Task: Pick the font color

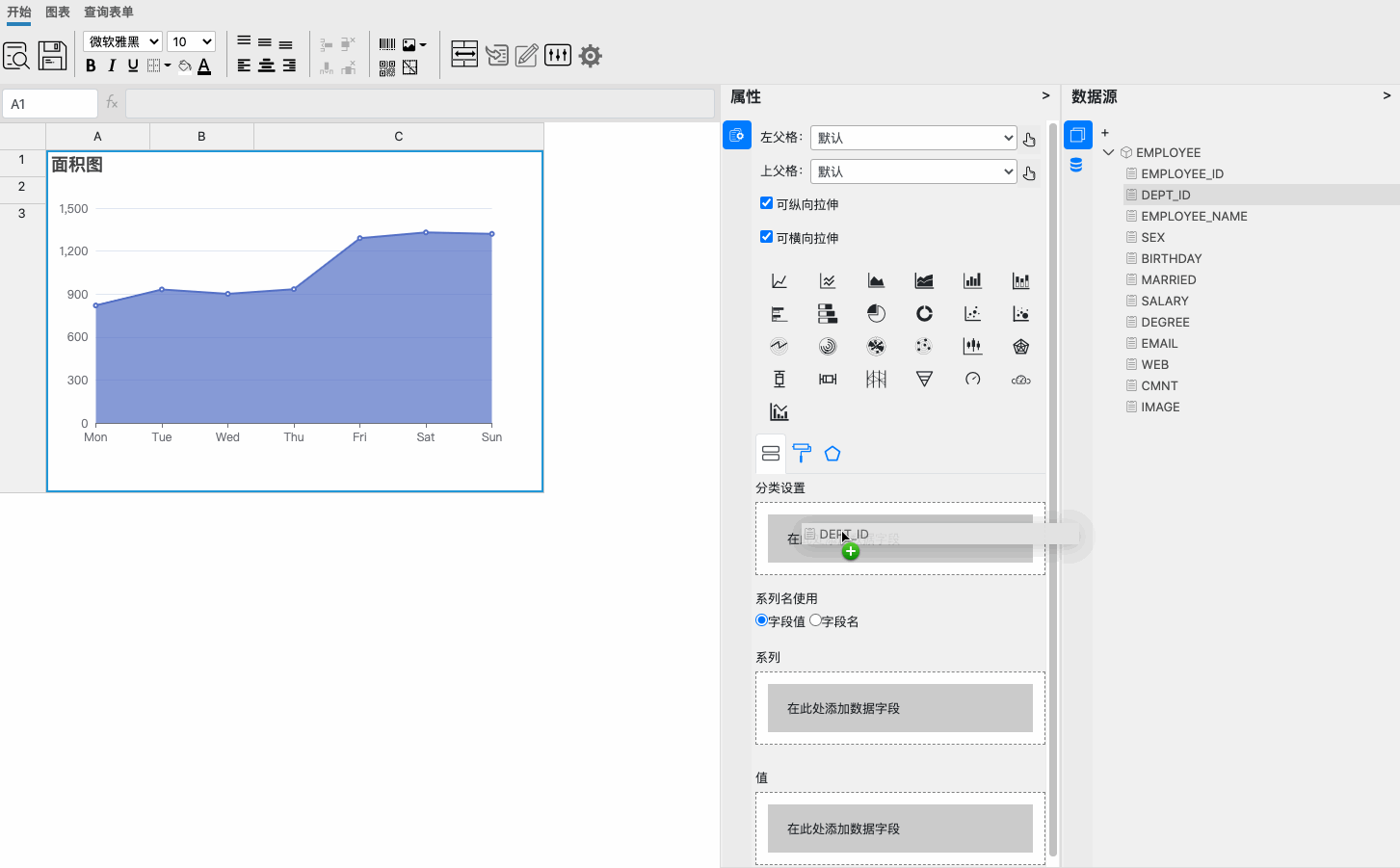Action: (x=204, y=66)
